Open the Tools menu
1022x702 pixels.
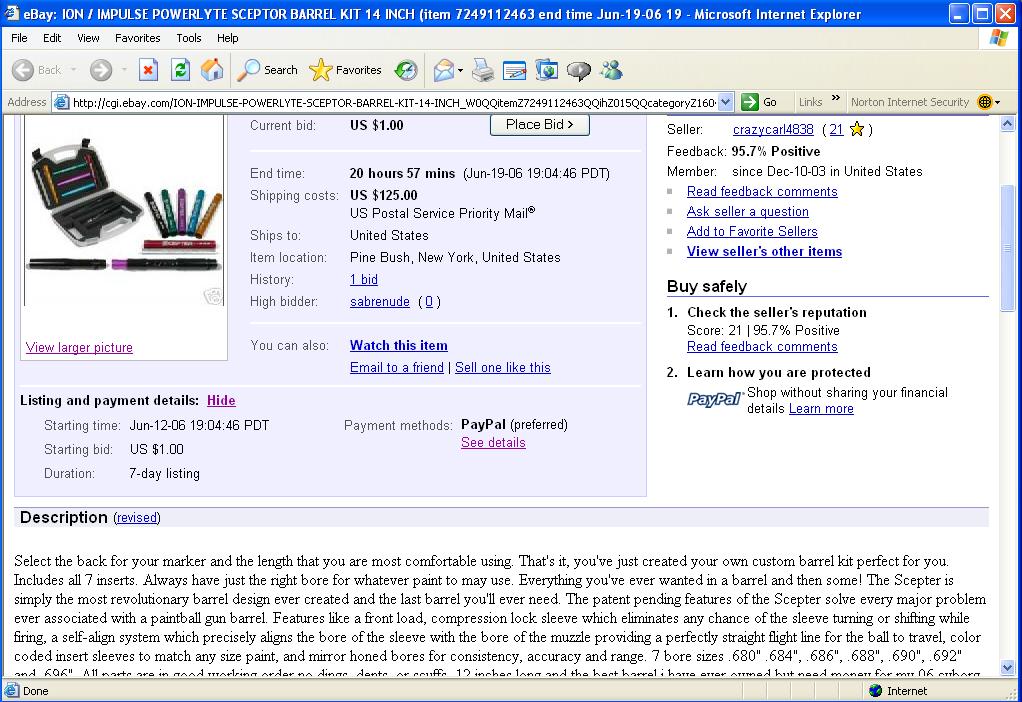pos(188,38)
